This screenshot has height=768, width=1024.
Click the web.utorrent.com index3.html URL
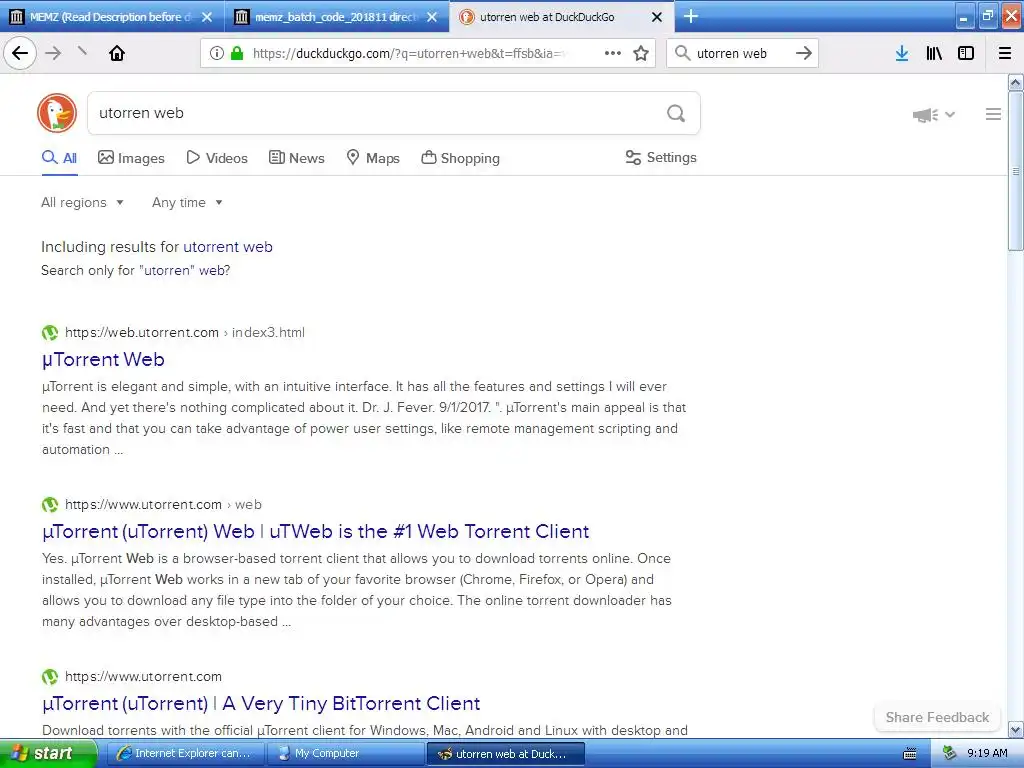pos(185,332)
